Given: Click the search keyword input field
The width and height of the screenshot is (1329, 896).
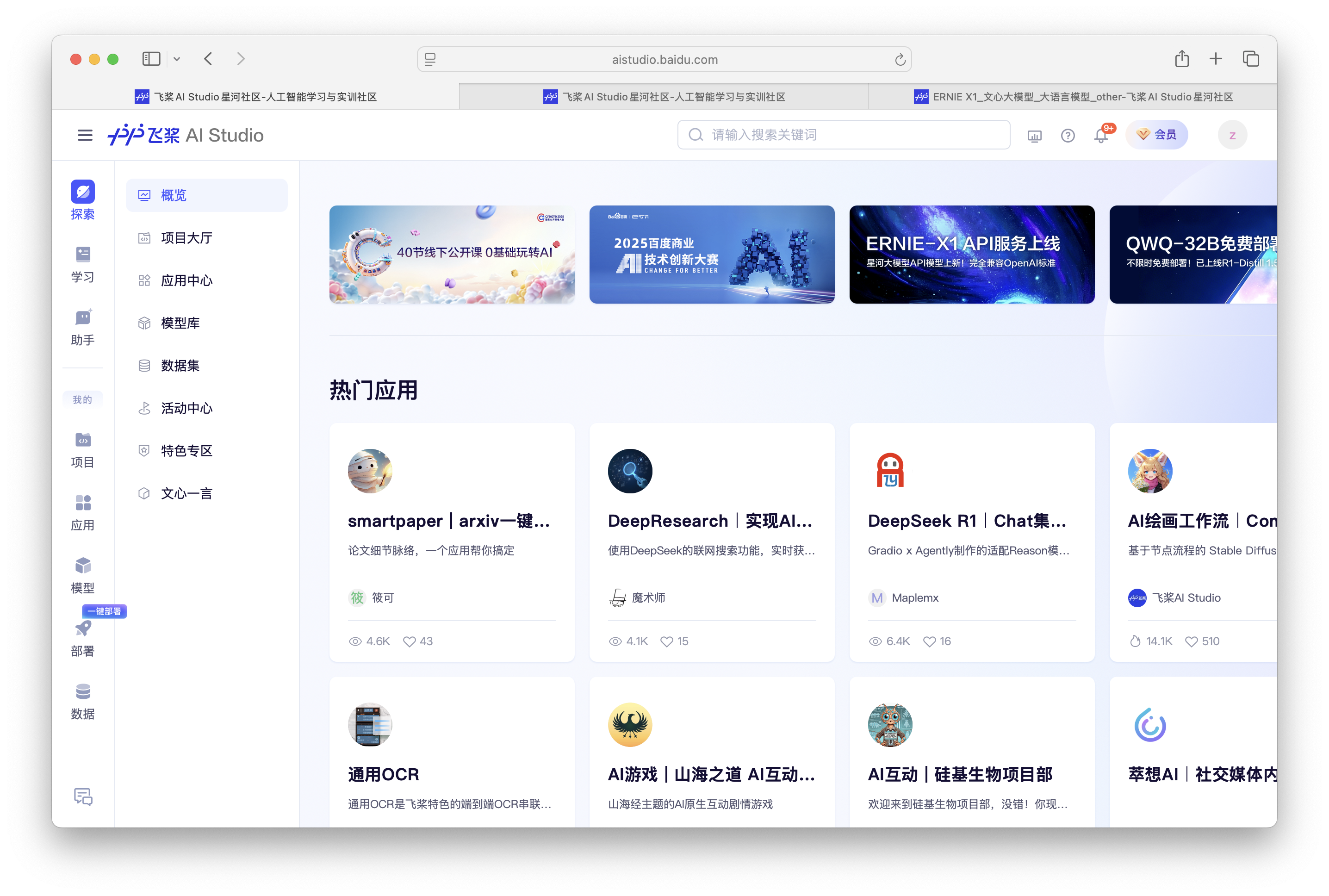Looking at the screenshot, I should pos(843,134).
